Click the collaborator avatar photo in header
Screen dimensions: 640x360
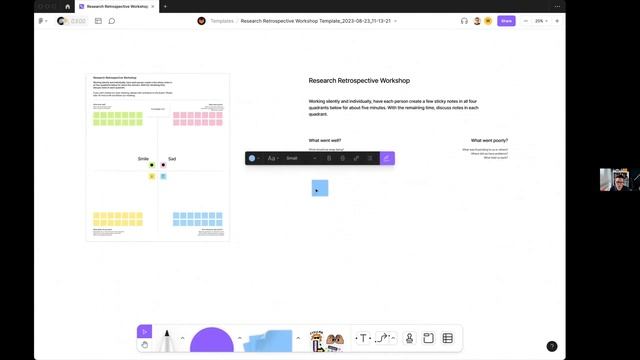click(x=477, y=21)
